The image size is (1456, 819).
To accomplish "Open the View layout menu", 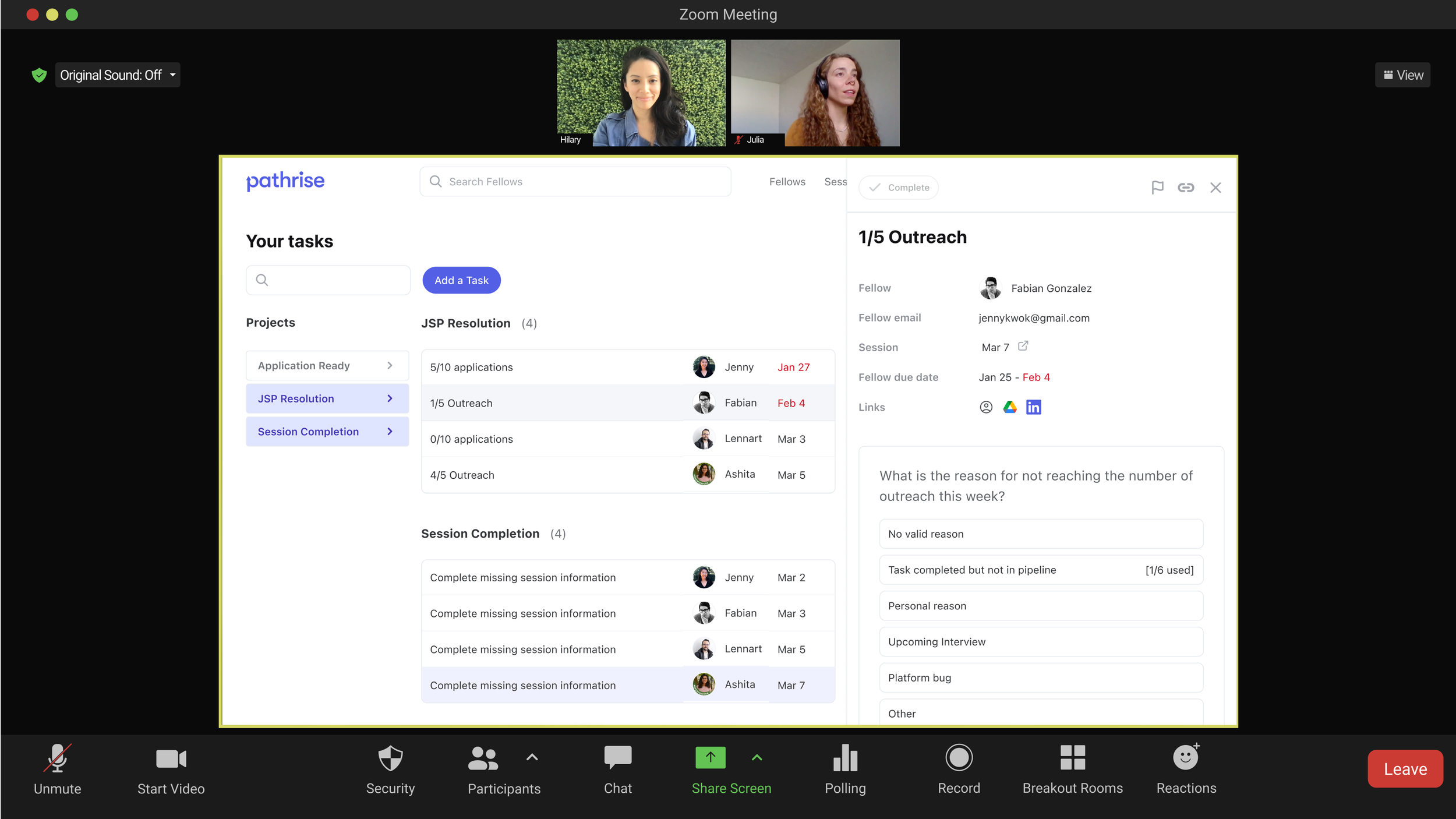I will click(x=1402, y=75).
